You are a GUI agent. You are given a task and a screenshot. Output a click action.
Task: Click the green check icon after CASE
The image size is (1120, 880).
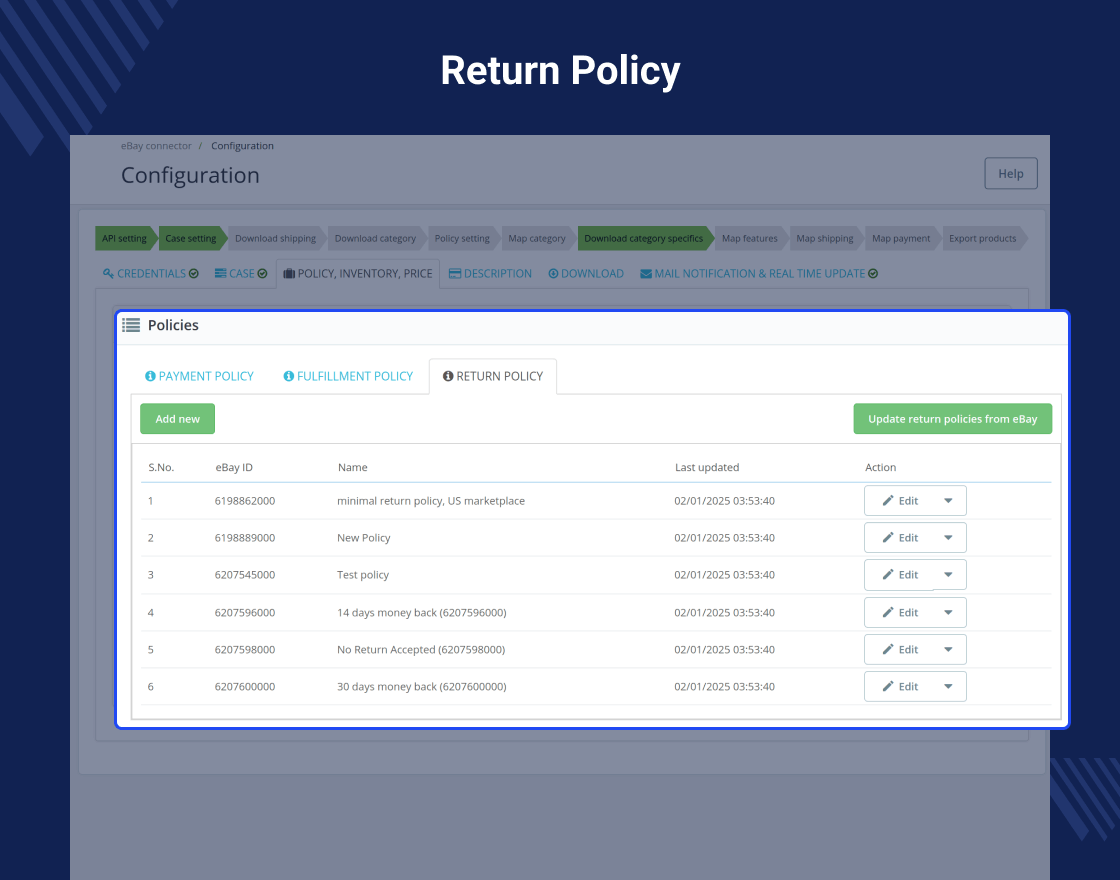[262, 274]
